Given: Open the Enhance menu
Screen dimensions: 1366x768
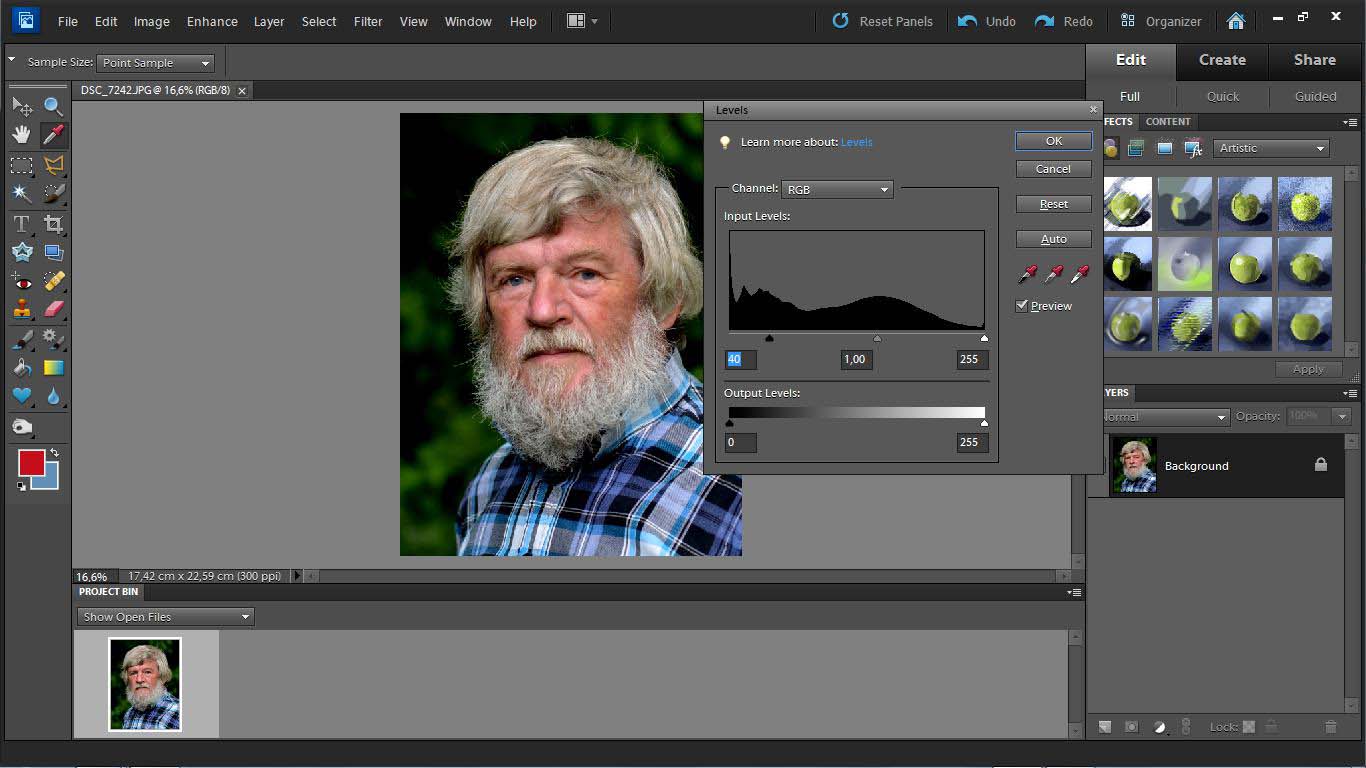Looking at the screenshot, I should (212, 21).
